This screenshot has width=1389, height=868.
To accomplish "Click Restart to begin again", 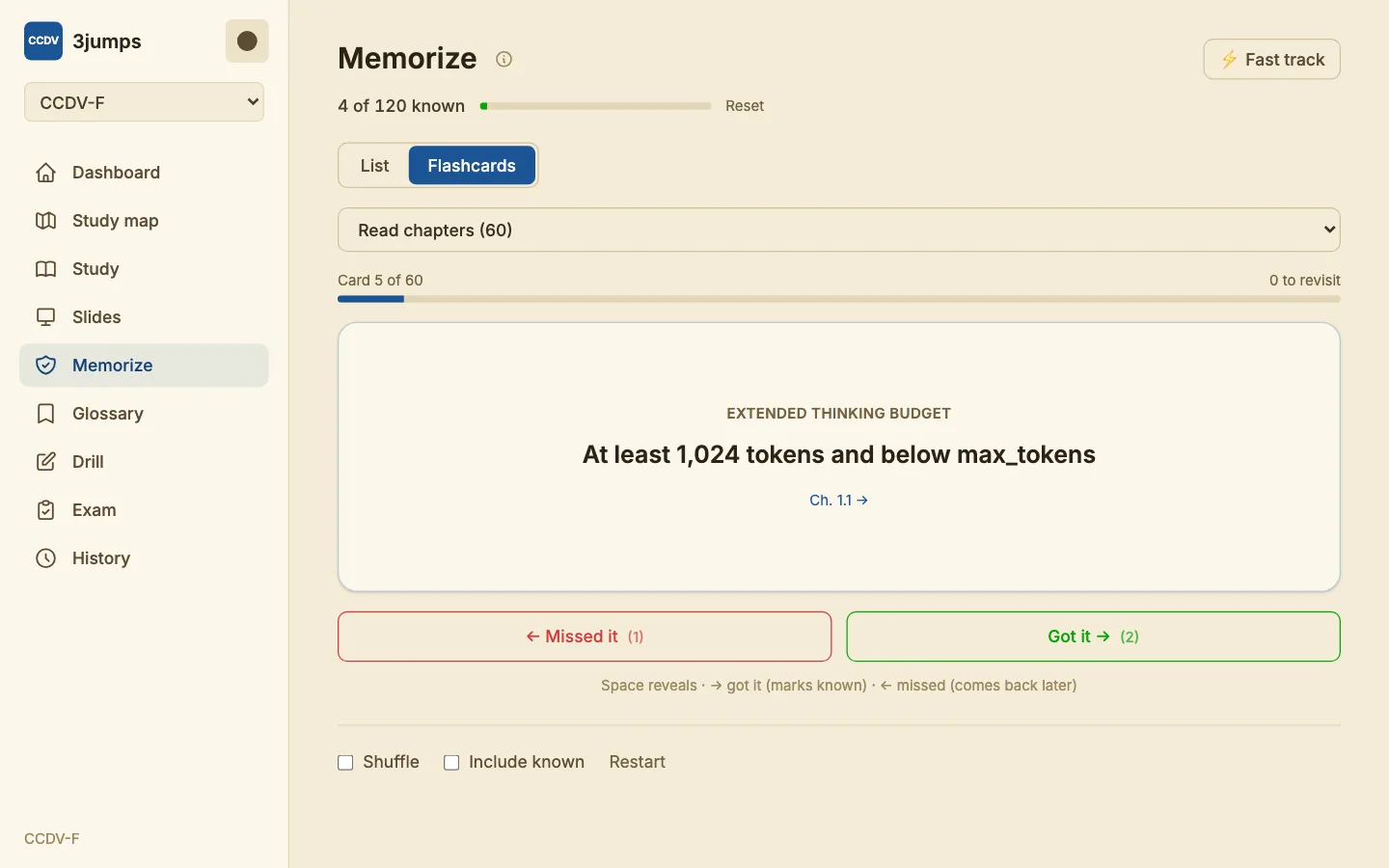I will pyautogui.click(x=638, y=762).
